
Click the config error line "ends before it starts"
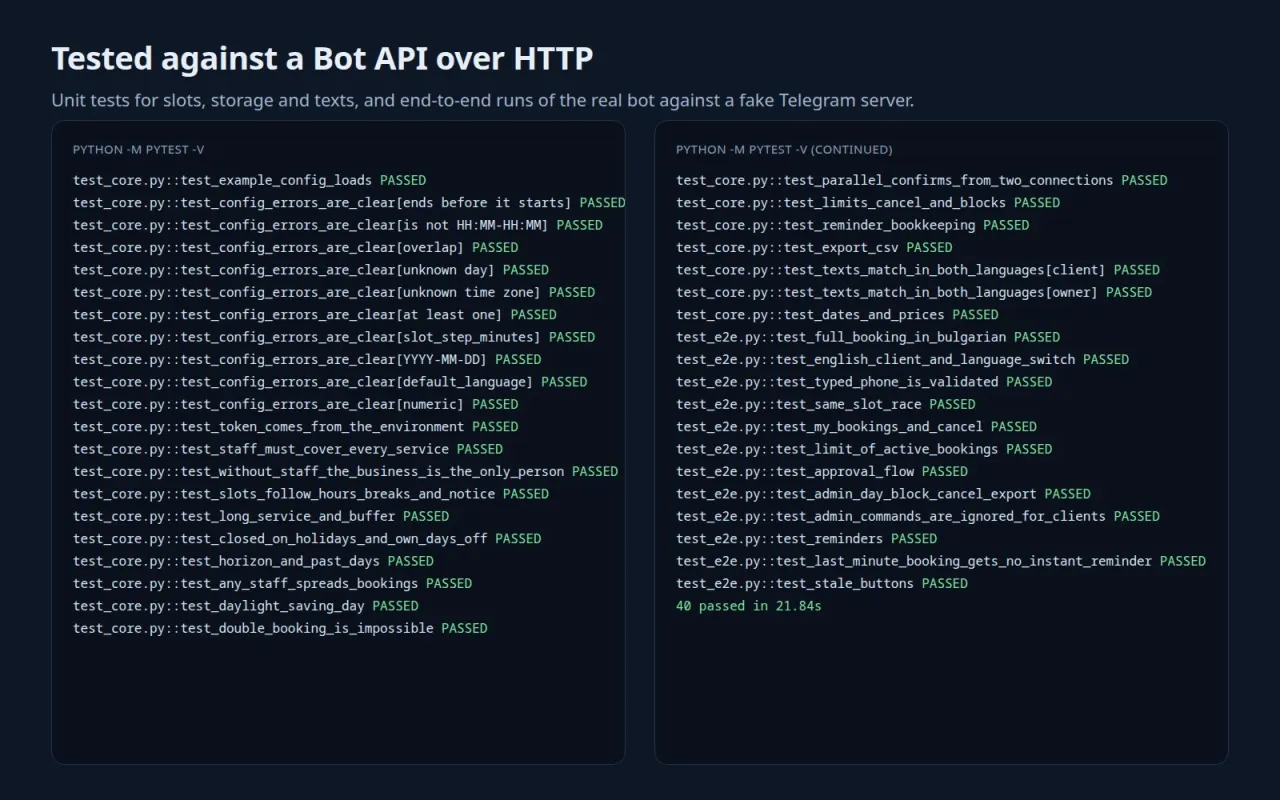[349, 203]
